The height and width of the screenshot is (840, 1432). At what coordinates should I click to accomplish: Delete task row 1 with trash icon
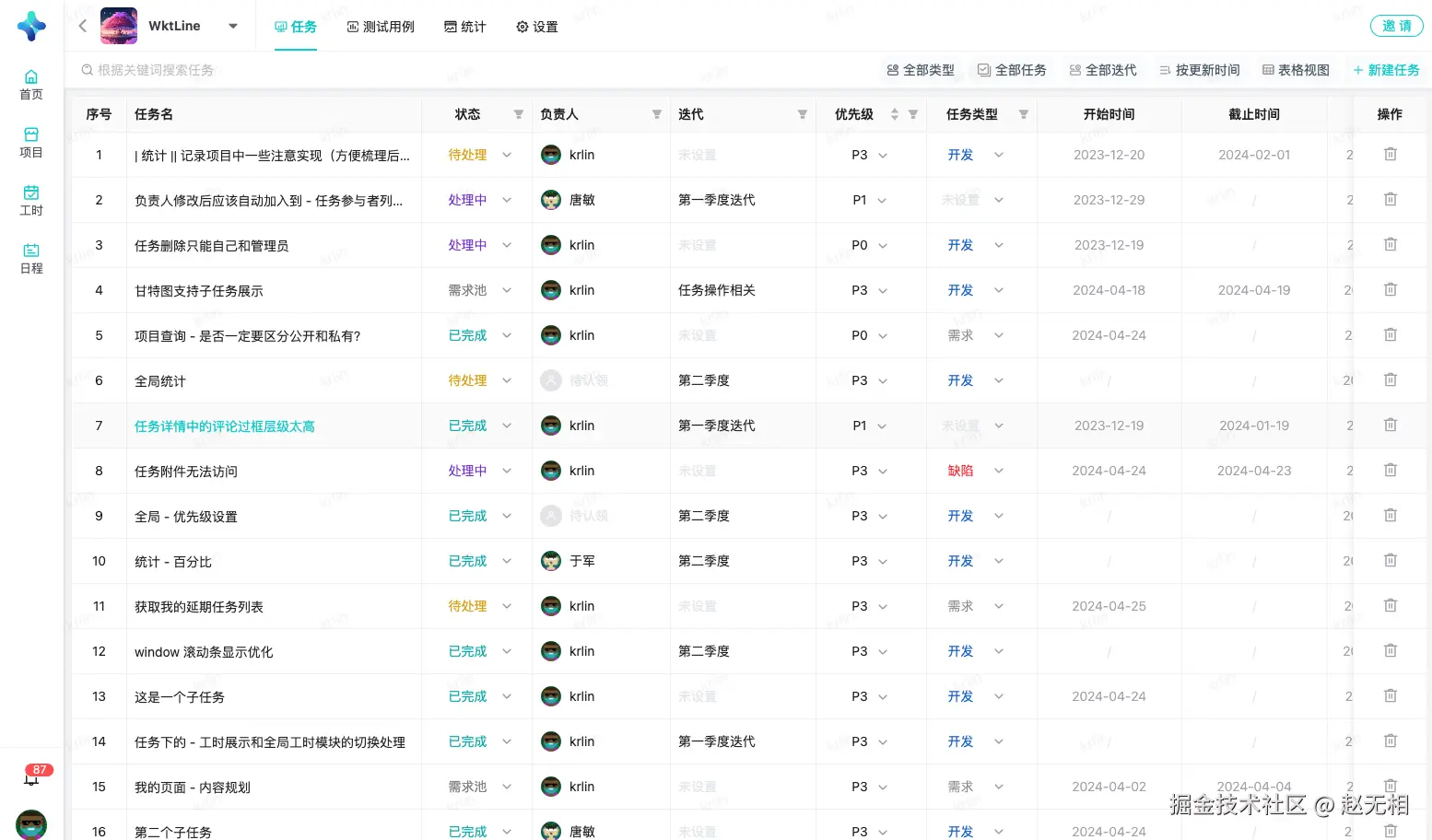[1391, 154]
